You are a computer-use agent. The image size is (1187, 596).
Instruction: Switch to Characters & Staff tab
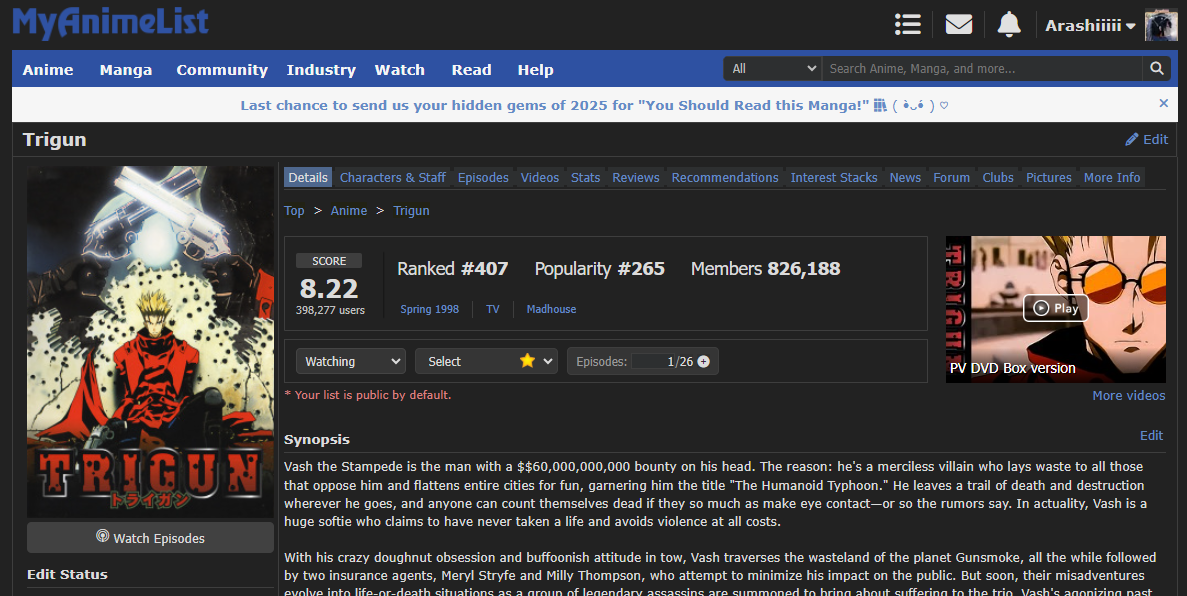click(393, 177)
